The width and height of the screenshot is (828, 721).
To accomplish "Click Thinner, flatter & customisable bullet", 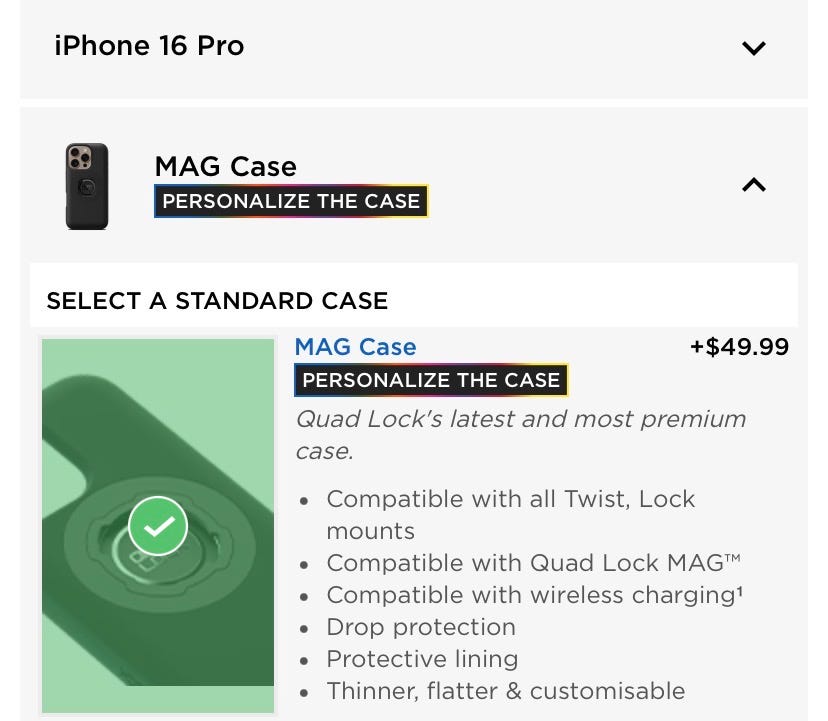I will coord(505,691).
